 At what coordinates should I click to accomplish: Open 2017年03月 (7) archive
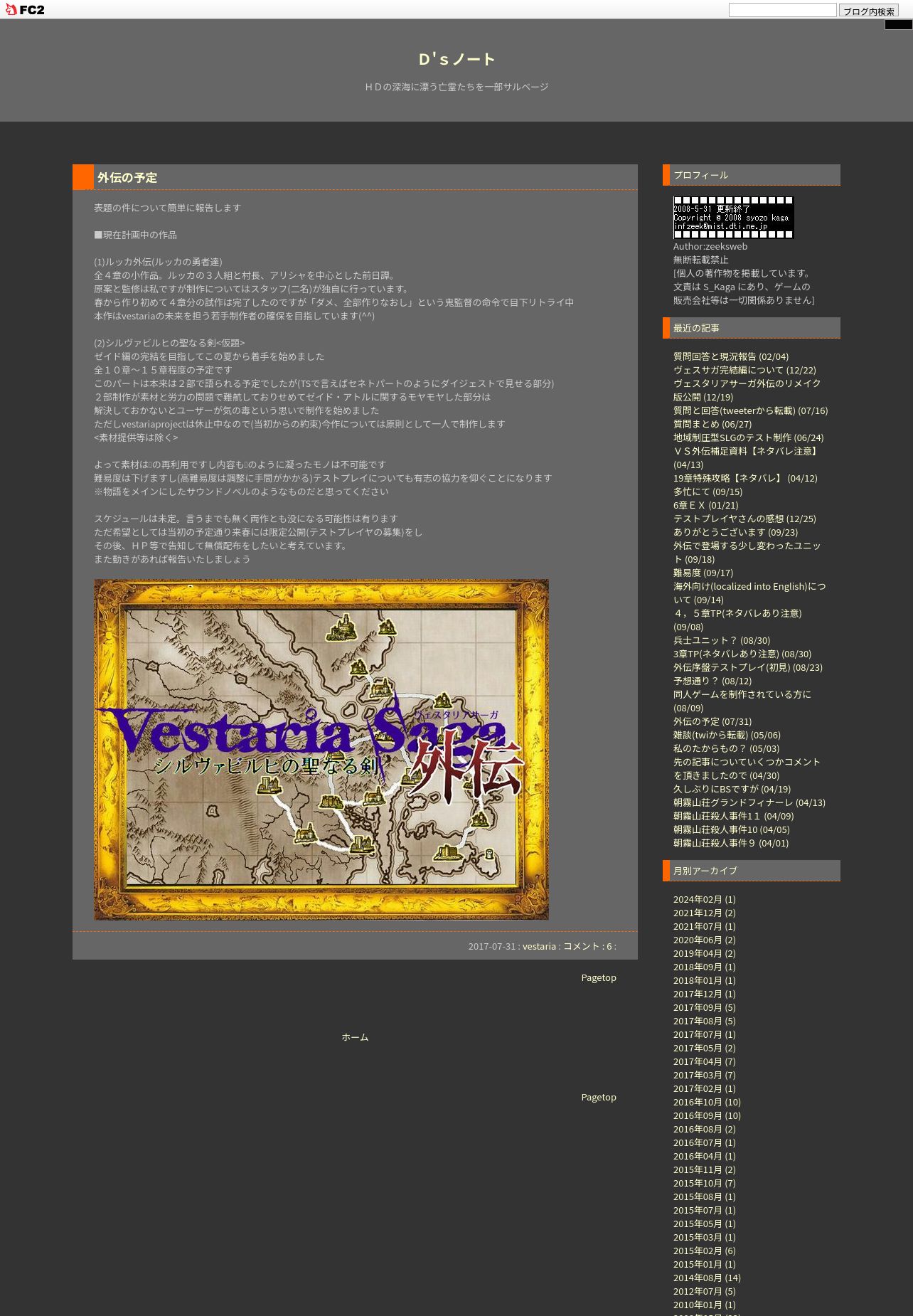coord(705,1075)
